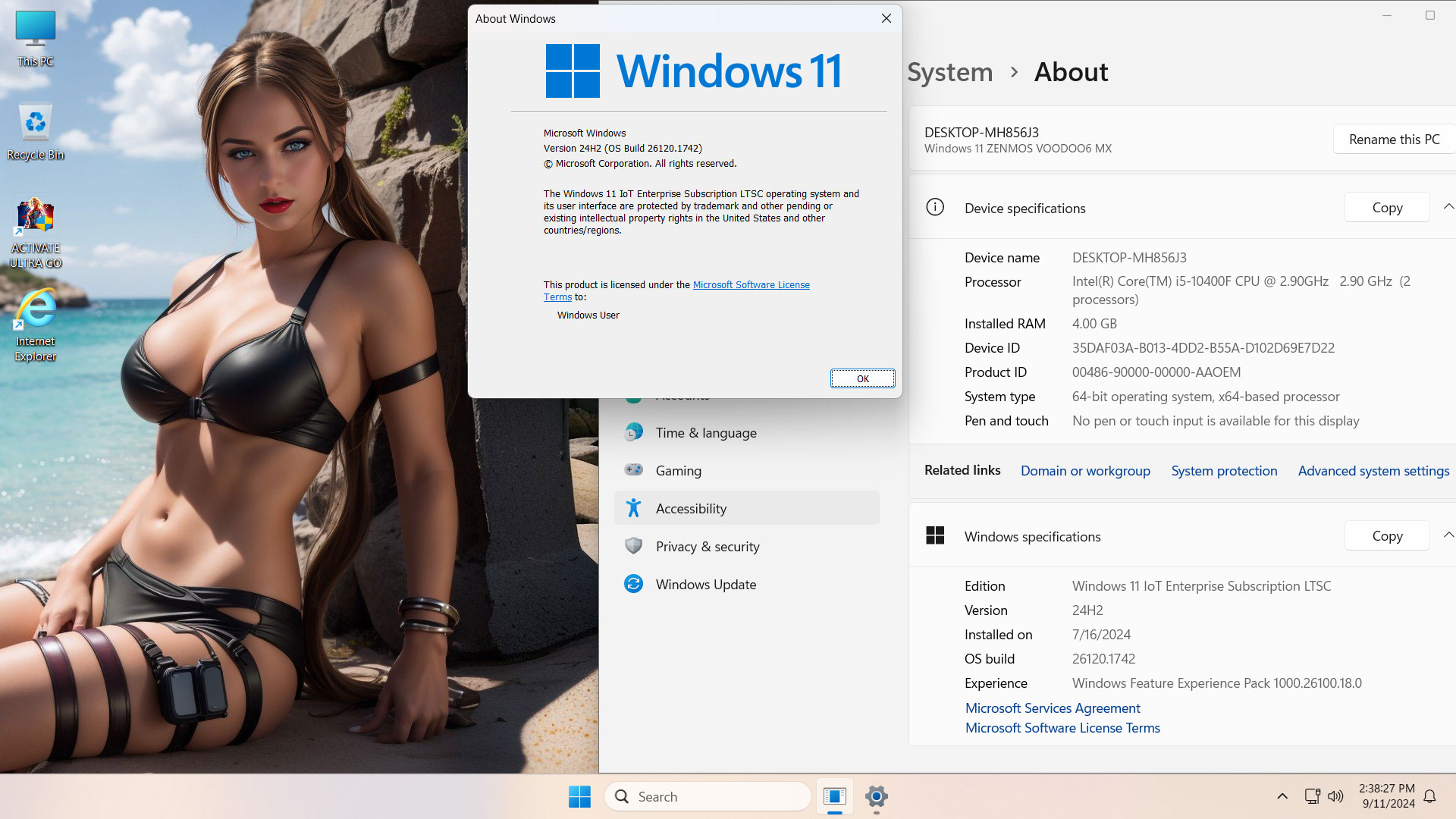Click OK in About Windows dialog
This screenshot has height=819, width=1456.
point(862,378)
